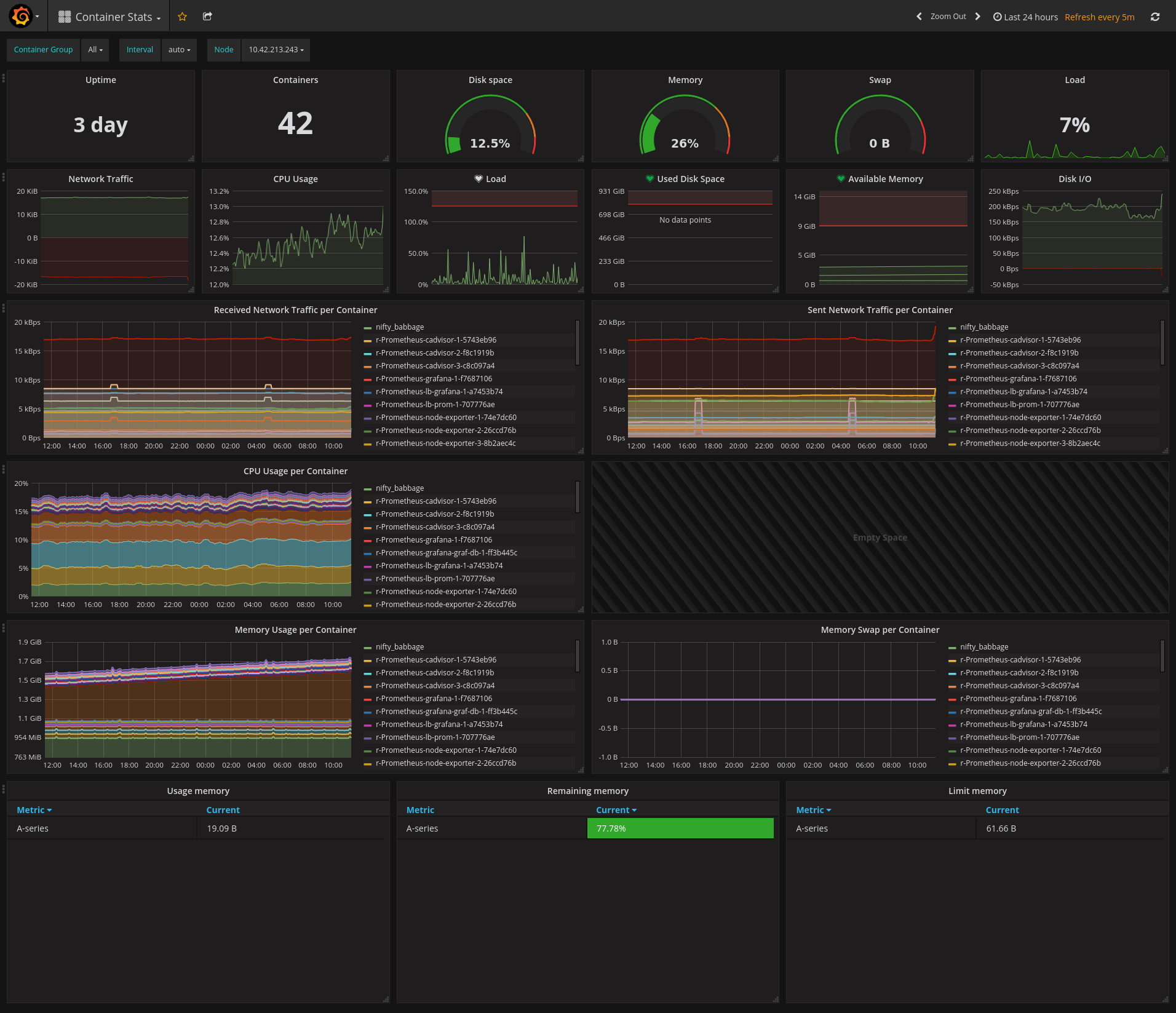Click the 77.78% Remaining memory cell
This screenshot has height=1013, width=1176.
click(x=680, y=828)
